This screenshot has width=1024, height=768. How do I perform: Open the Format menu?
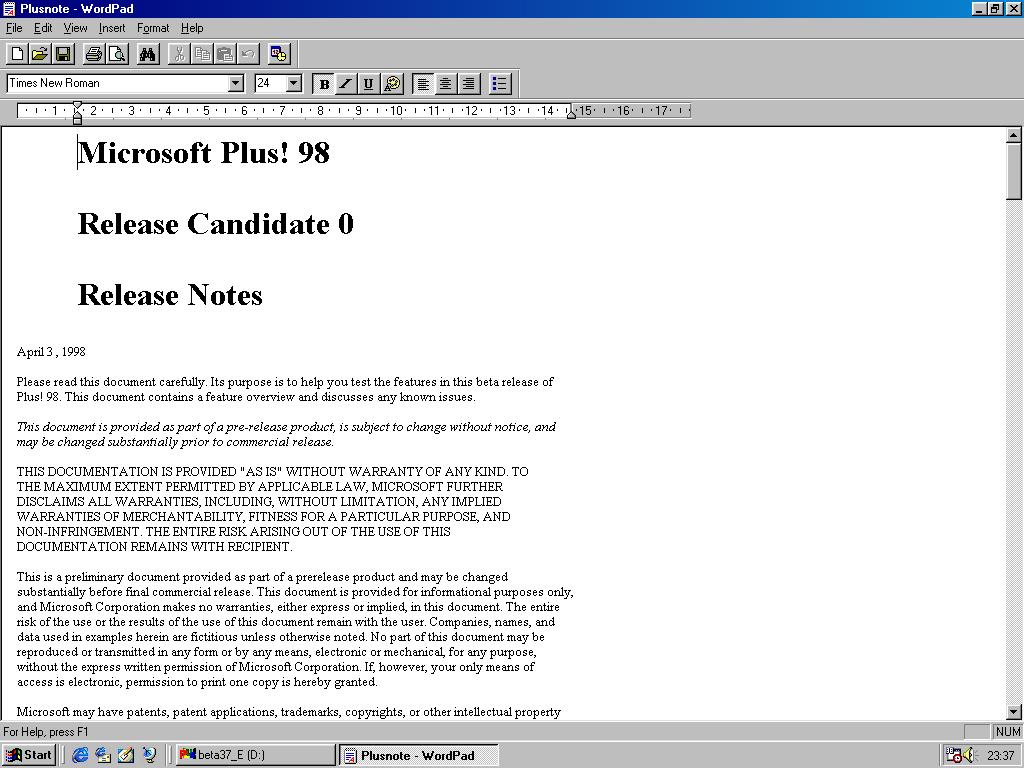153,28
